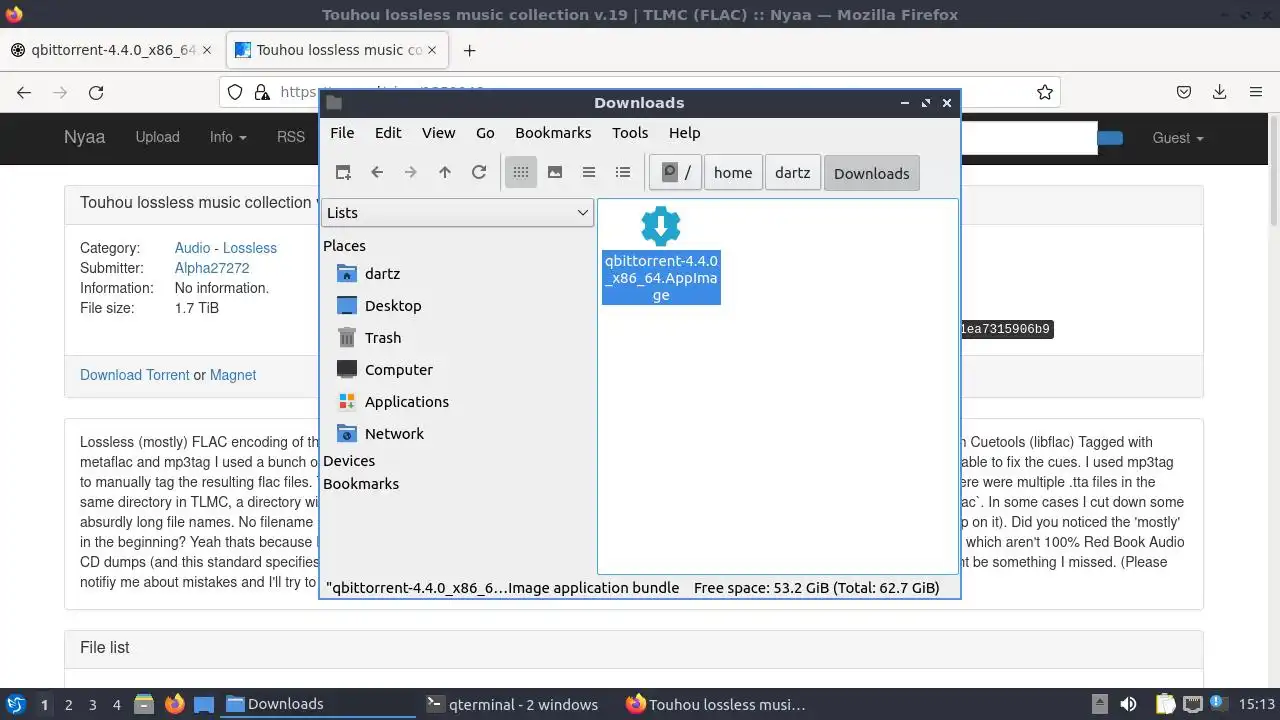Reload the Firefox page

(x=96, y=92)
